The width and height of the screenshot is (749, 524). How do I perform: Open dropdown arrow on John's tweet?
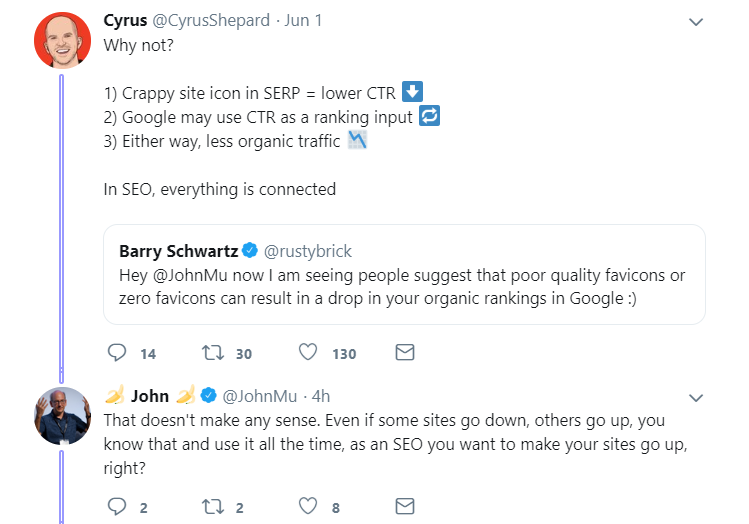click(696, 395)
